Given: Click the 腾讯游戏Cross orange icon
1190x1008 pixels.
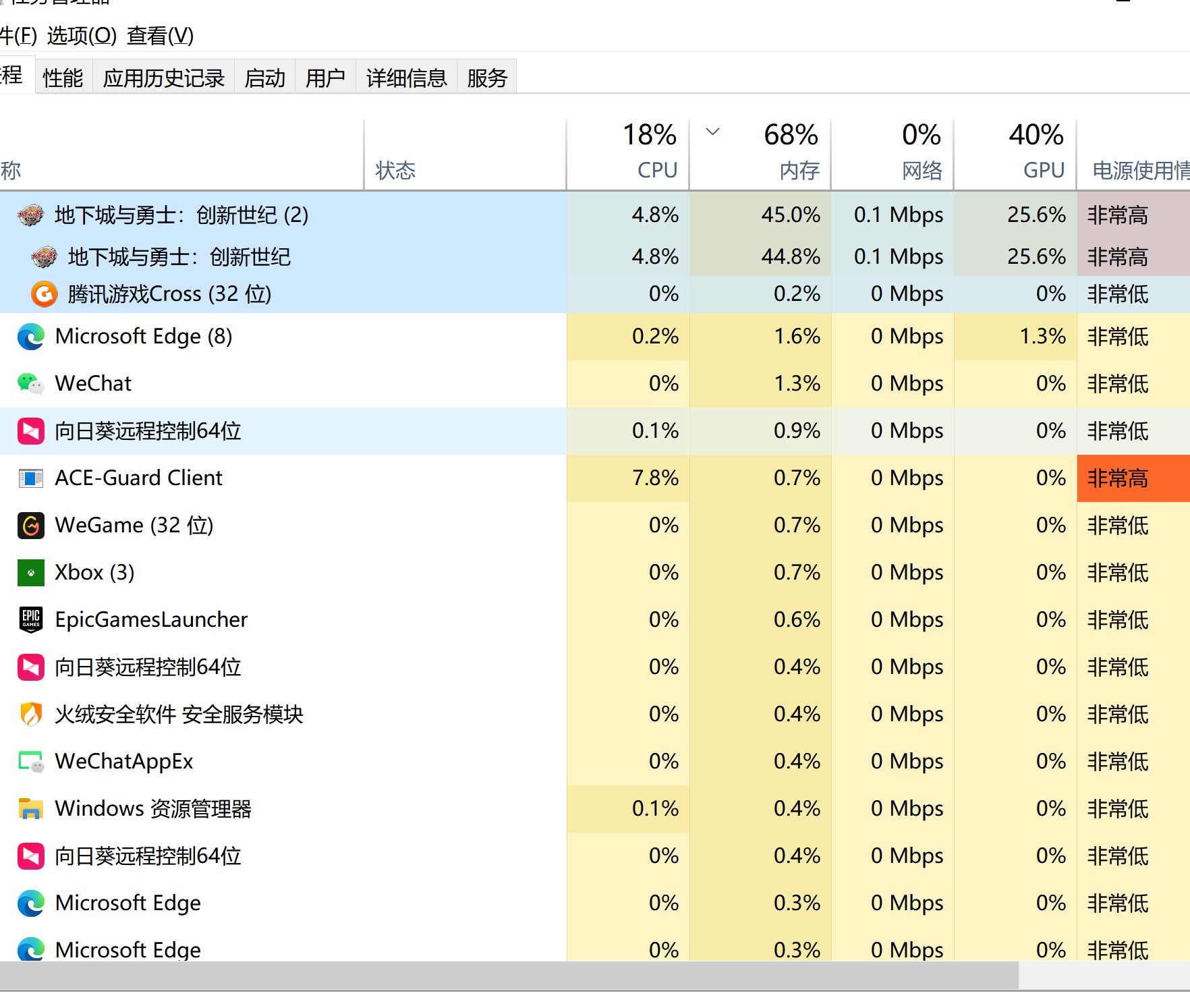Looking at the screenshot, I should (x=44, y=294).
